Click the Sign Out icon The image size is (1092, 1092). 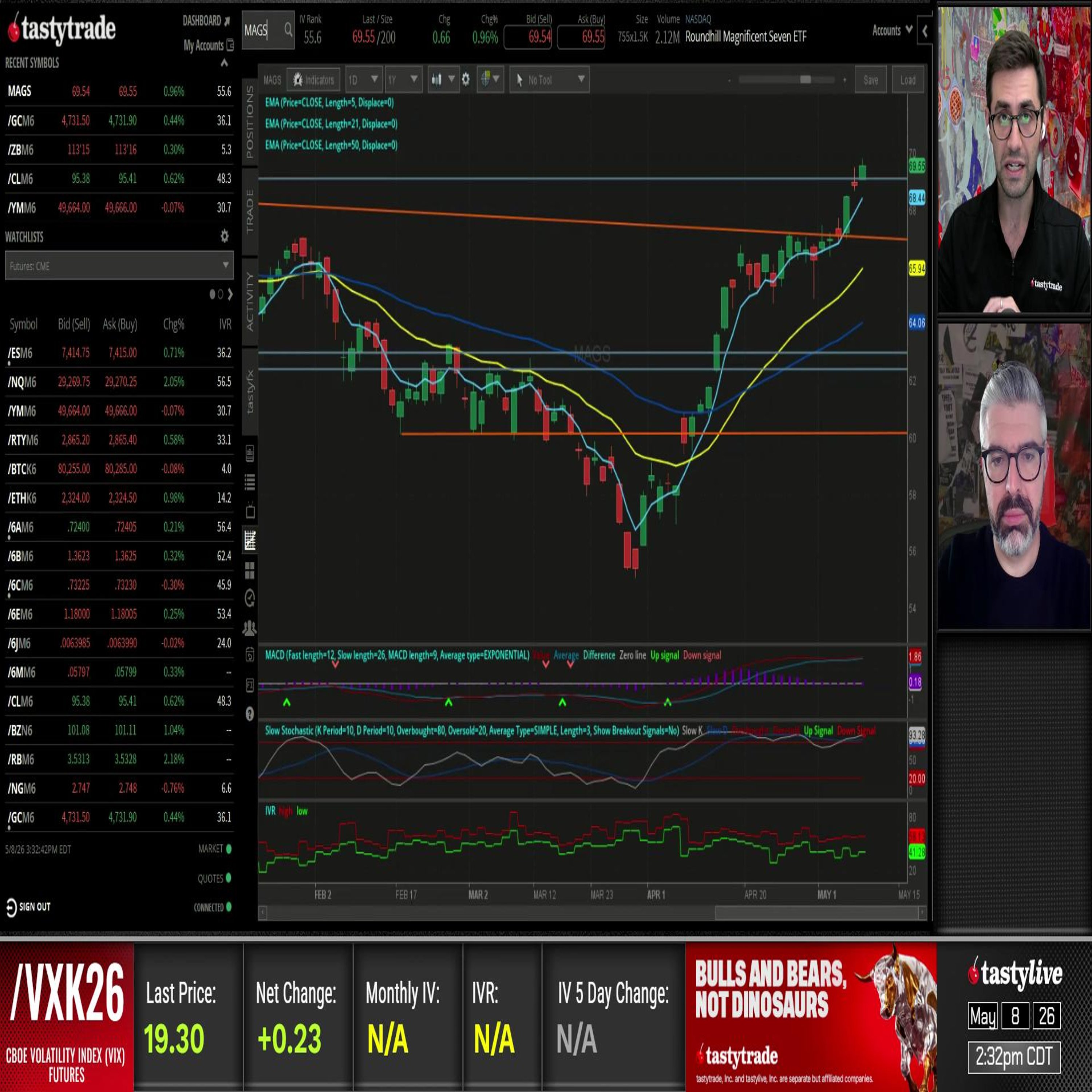(x=11, y=907)
